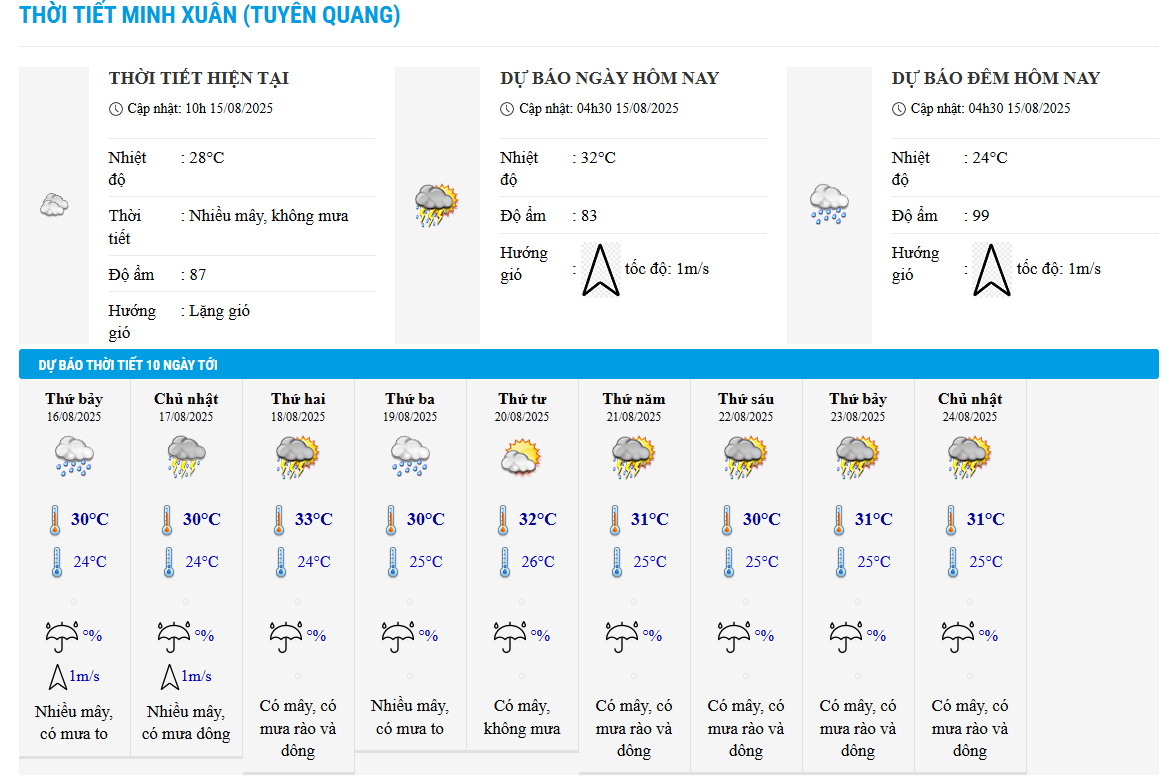Click the blue thermometer icon for Thứ ba 19/08
The height and width of the screenshot is (782, 1175).
393,562
